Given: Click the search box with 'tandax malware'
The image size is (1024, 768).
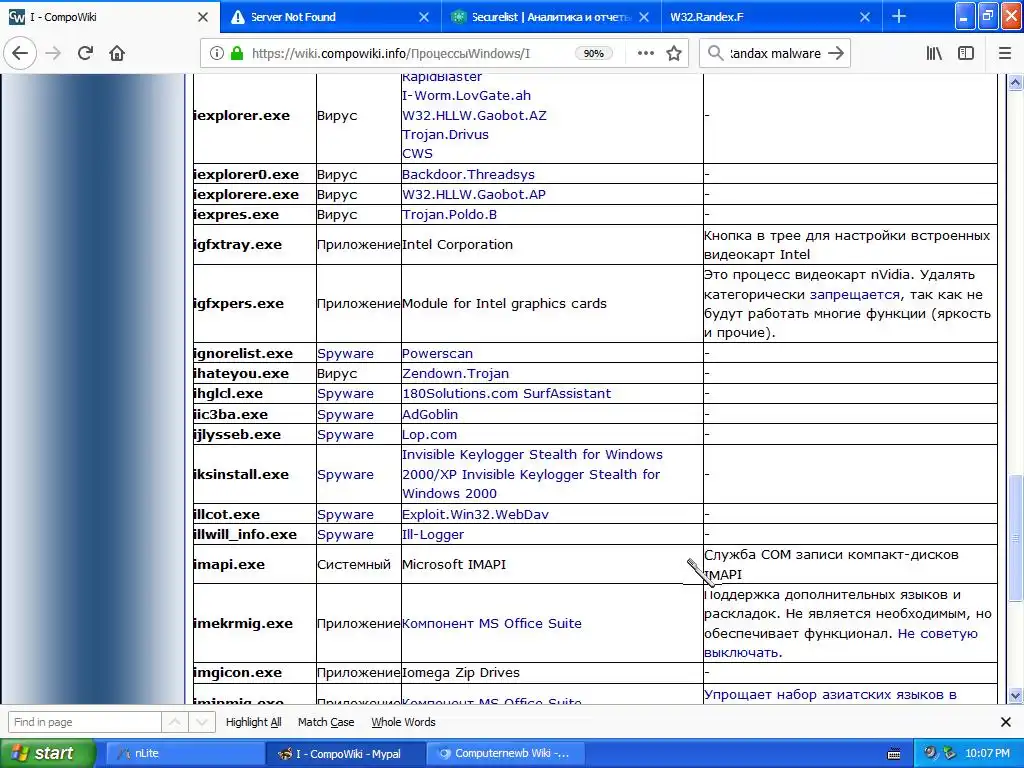Looking at the screenshot, I should coord(775,54).
